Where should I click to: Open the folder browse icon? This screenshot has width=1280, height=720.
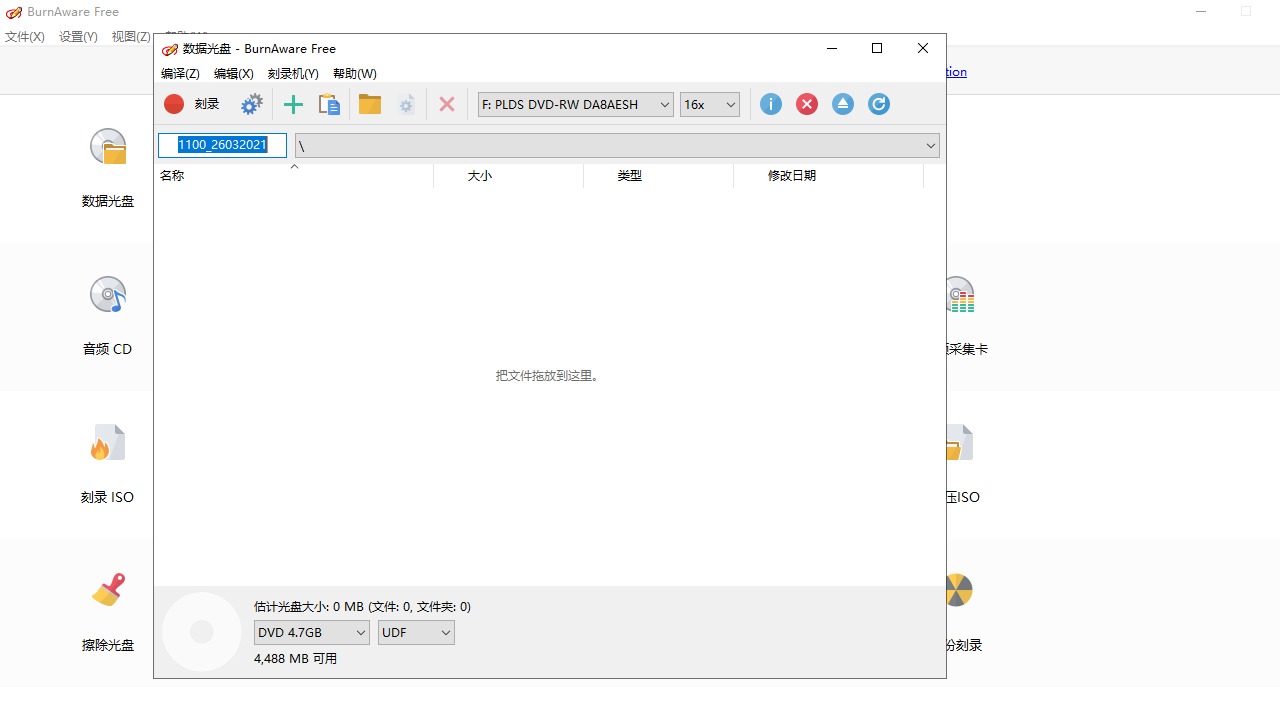coord(369,104)
